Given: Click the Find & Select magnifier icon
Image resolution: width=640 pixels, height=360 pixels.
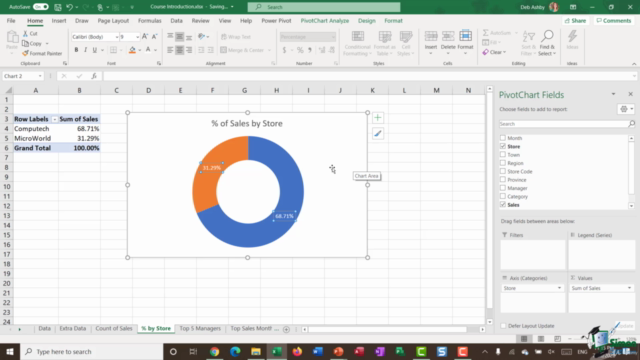Looking at the screenshot, I should click(x=547, y=37).
